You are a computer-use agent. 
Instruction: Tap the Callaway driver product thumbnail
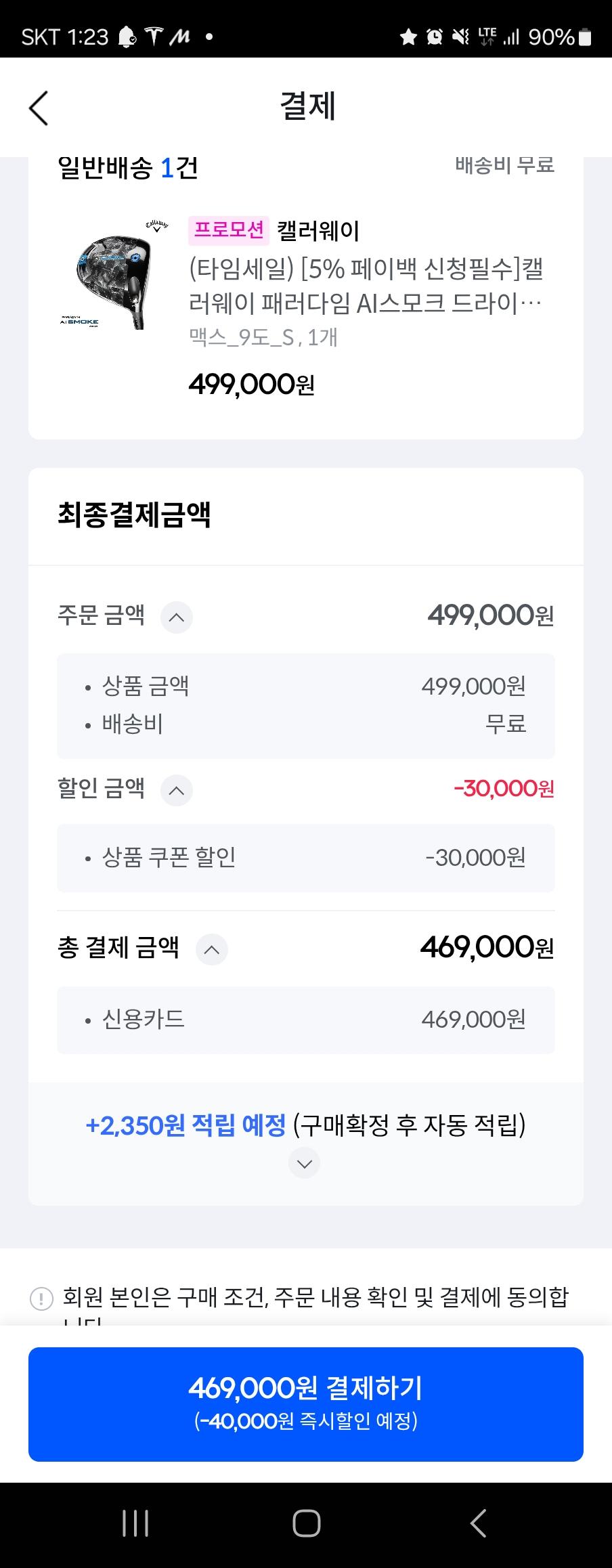pos(113,275)
